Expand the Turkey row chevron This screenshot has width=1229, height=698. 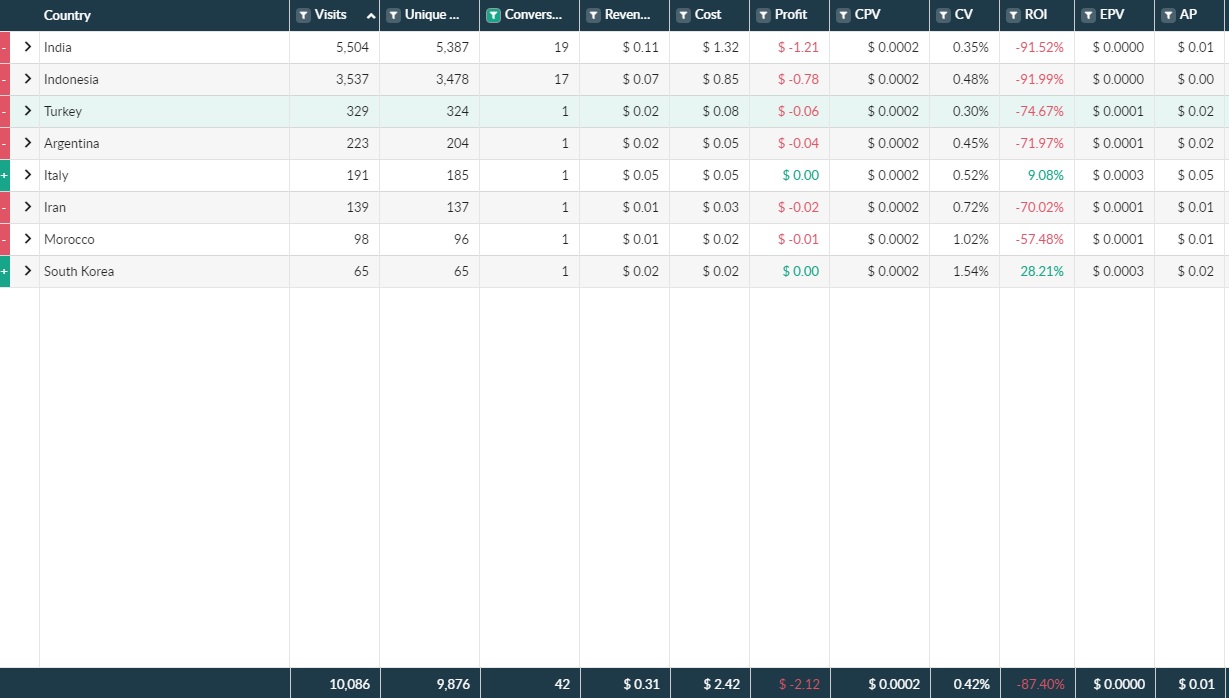click(28, 111)
